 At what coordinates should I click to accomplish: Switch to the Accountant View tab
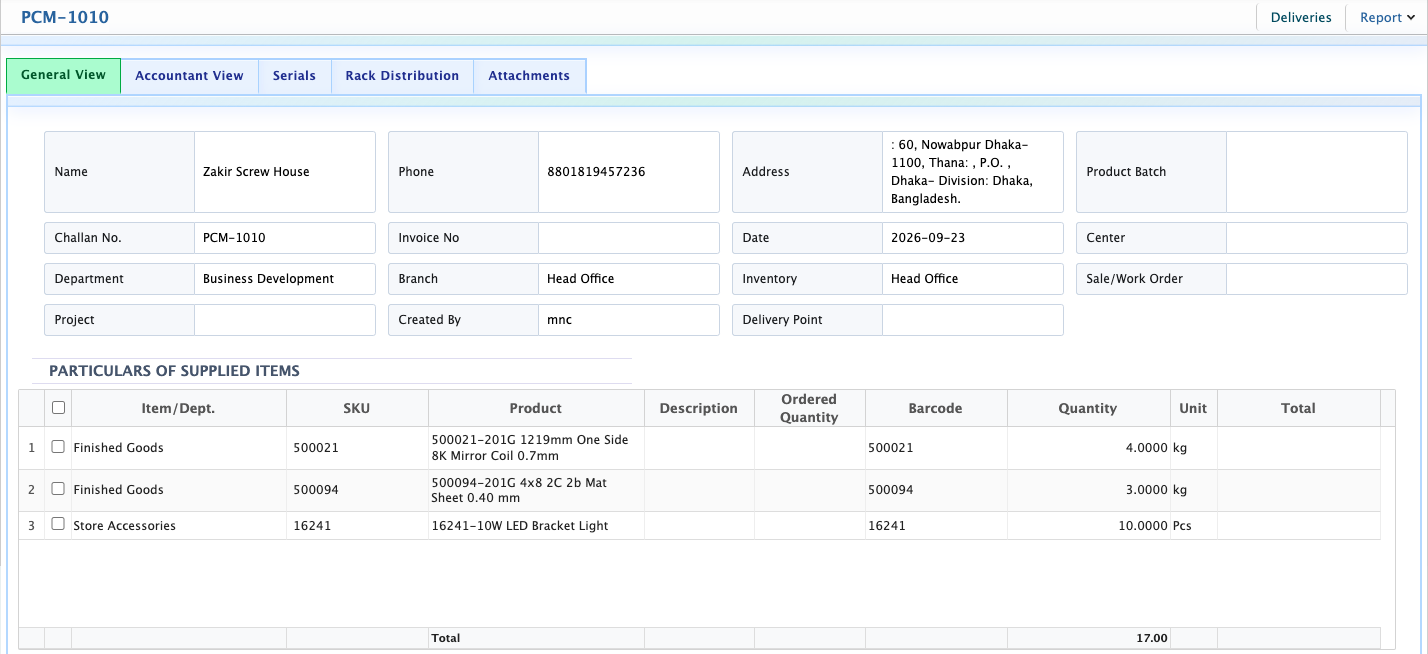pyautogui.click(x=189, y=76)
